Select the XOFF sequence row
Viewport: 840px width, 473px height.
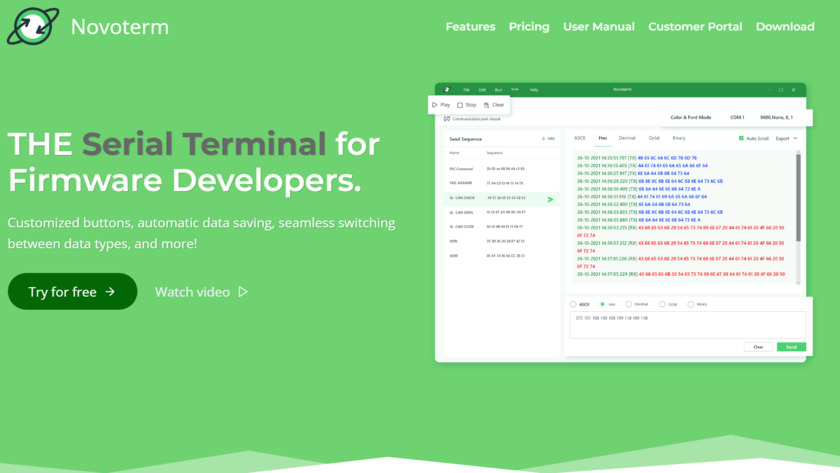501,256
